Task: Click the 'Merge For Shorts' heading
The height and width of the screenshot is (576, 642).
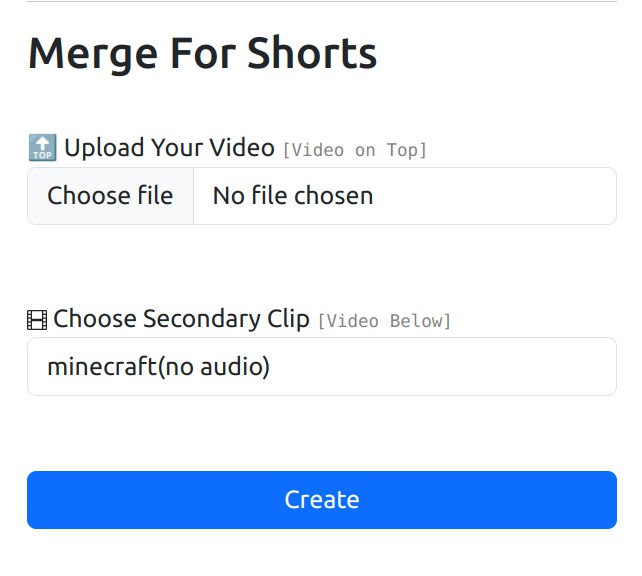Action: tap(202, 54)
